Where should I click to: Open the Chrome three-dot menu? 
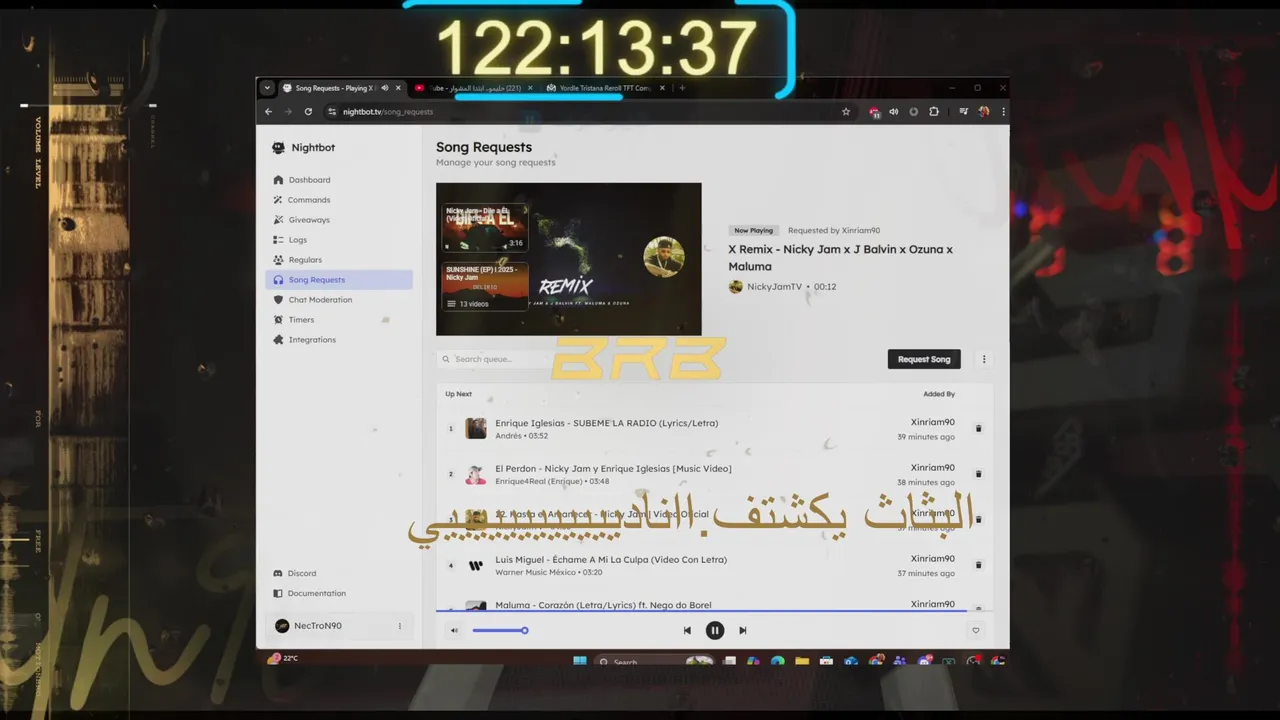tap(1003, 112)
